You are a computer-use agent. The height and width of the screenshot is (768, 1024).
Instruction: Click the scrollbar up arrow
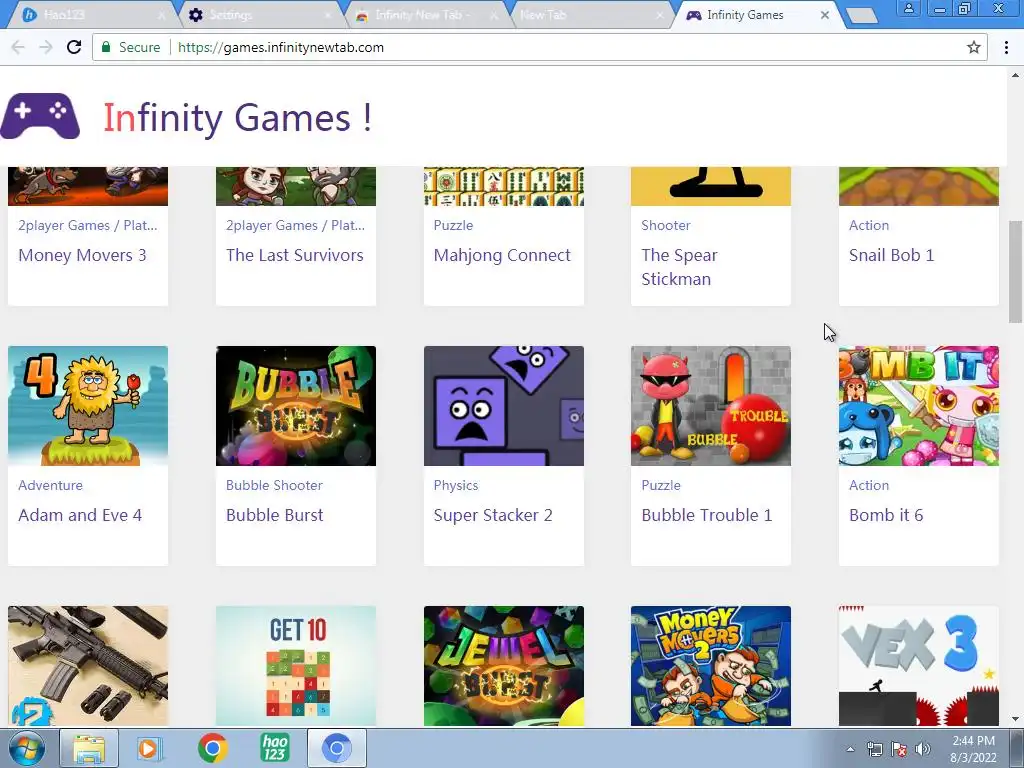tap(1016, 74)
